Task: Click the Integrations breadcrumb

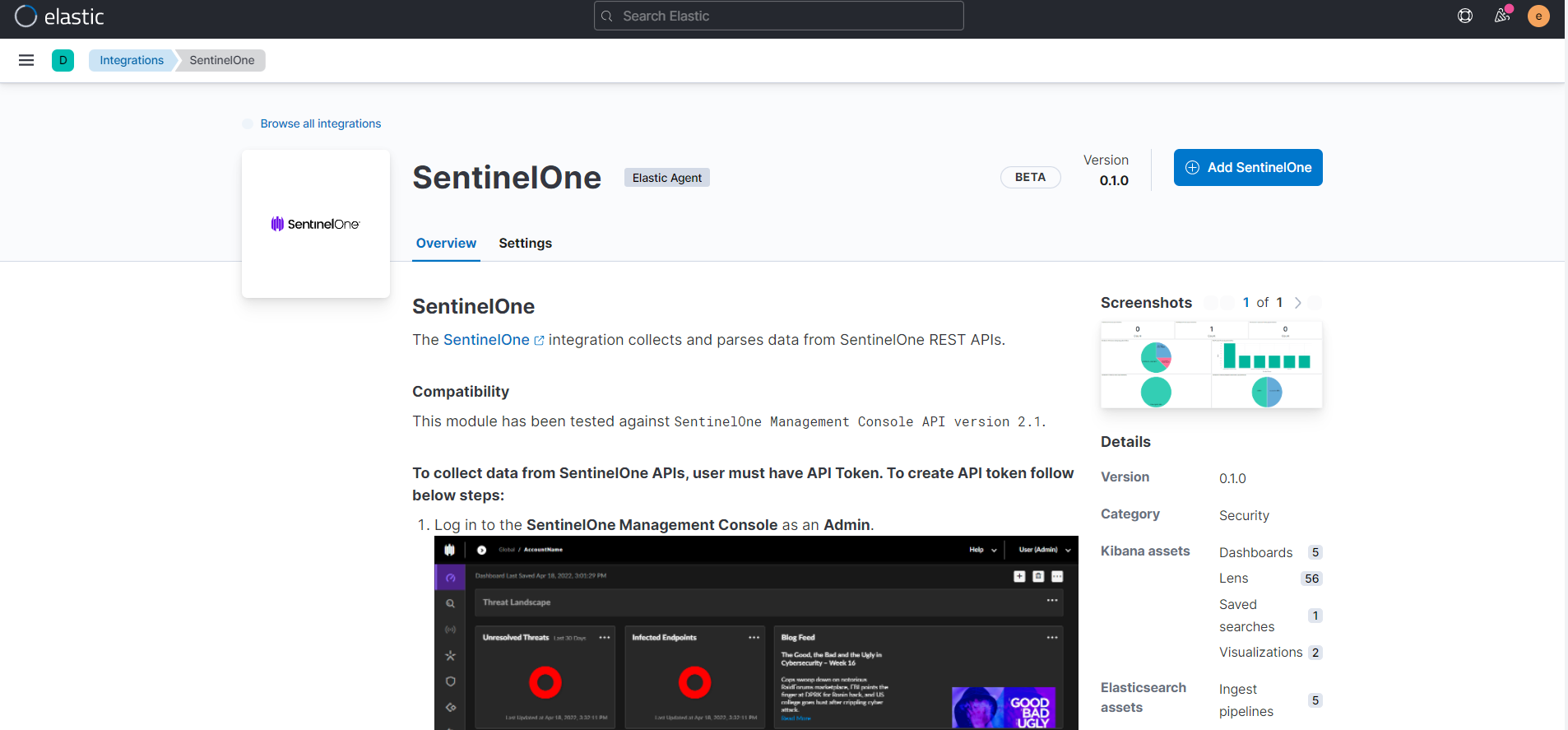Action: [x=132, y=60]
